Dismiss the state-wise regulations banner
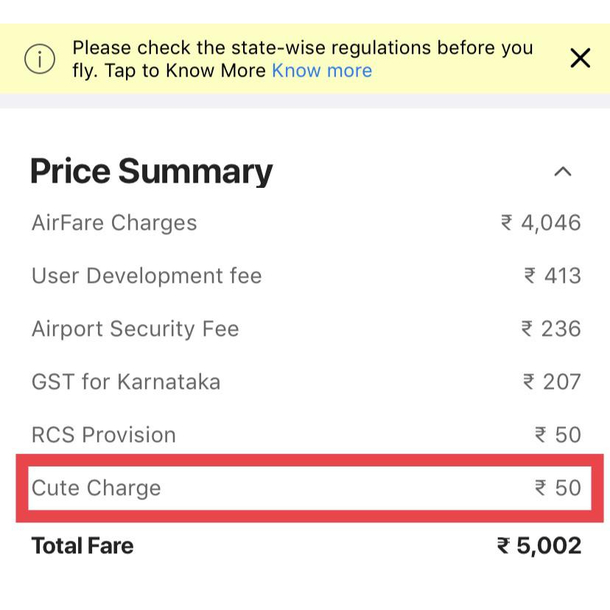Screen dimensions: 610x610 pos(580,58)
